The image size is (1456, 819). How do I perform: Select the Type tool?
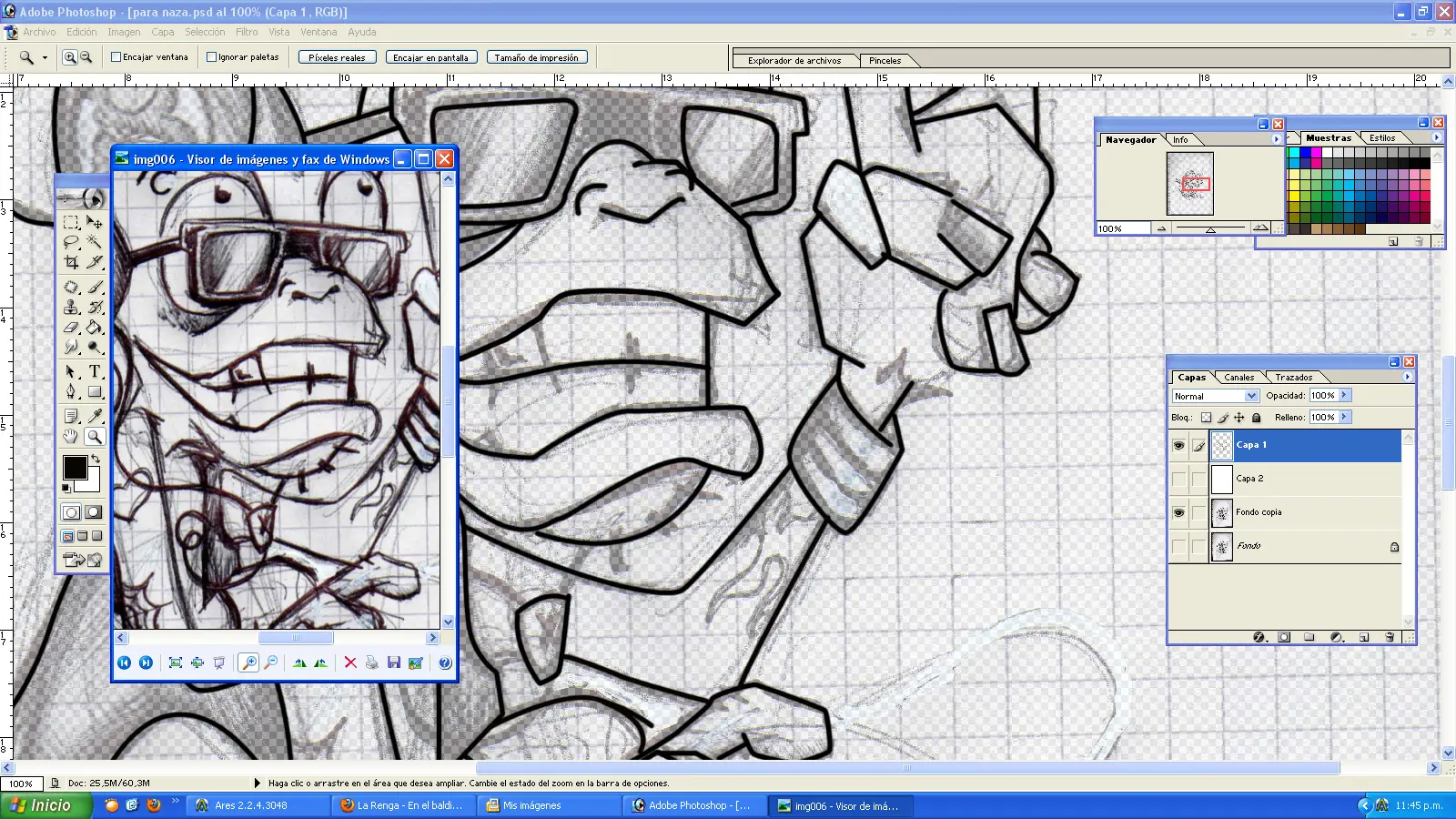point(95,371)
